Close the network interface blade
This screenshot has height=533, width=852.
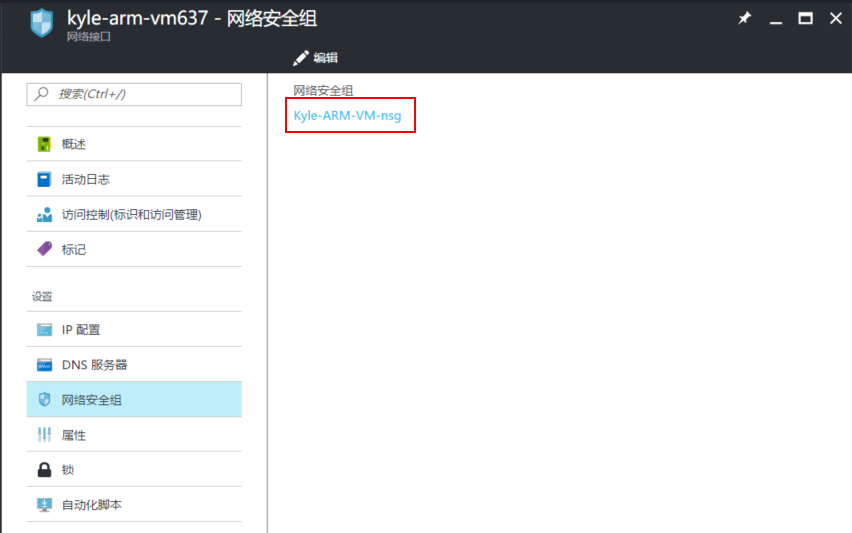[x=835, y=19]
